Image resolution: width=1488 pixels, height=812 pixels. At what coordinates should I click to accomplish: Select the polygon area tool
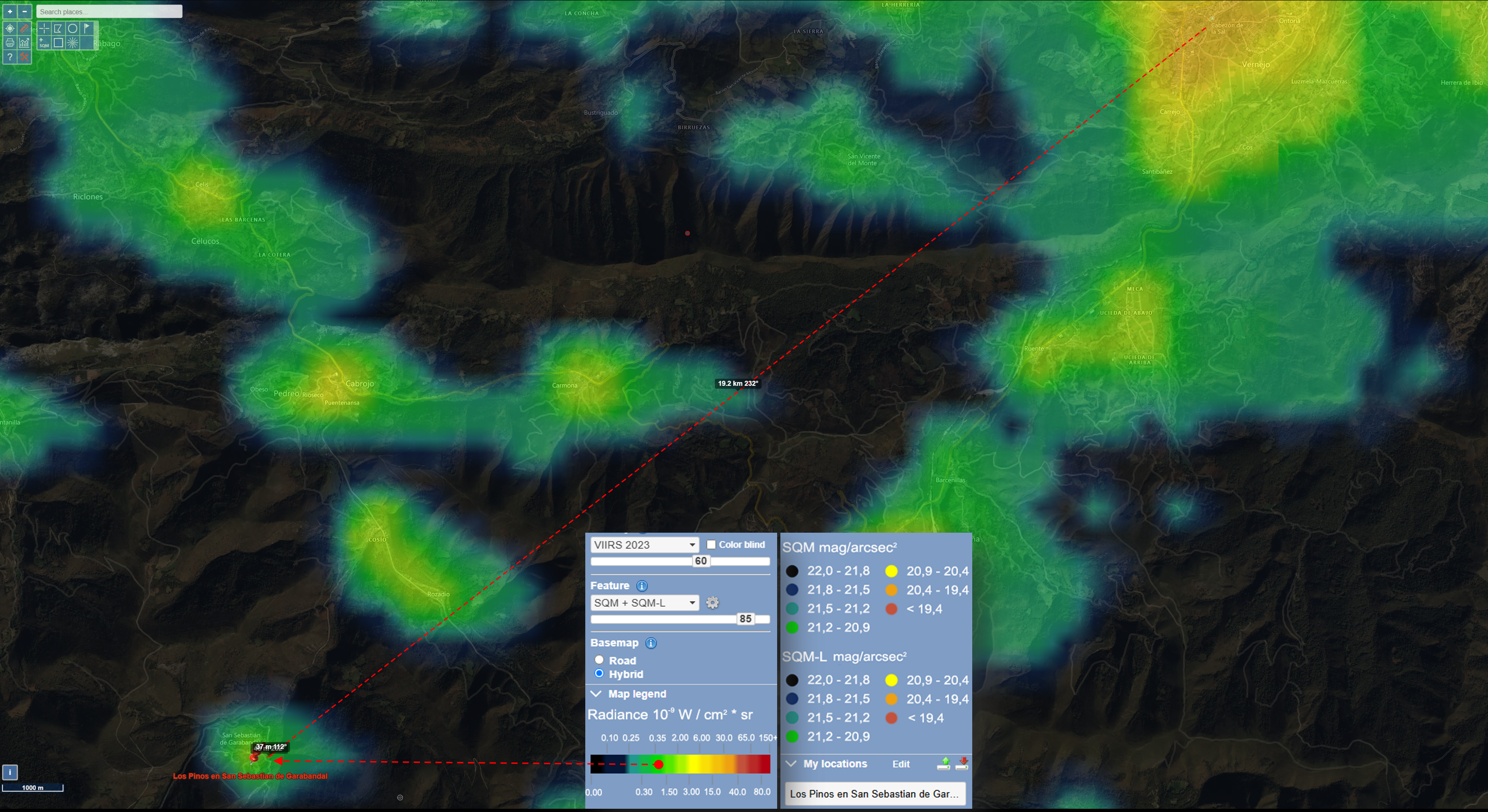point(58,28)
